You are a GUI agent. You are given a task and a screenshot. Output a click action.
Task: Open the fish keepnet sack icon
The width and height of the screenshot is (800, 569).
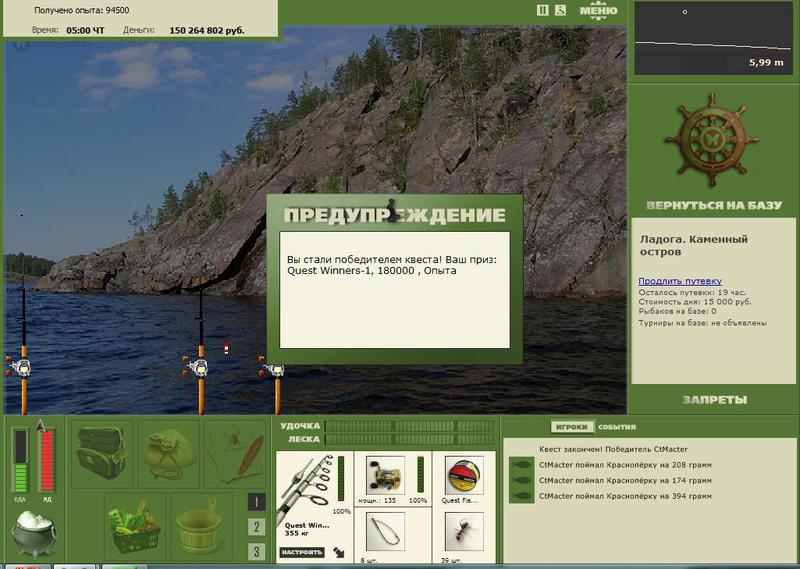[169, 453]
